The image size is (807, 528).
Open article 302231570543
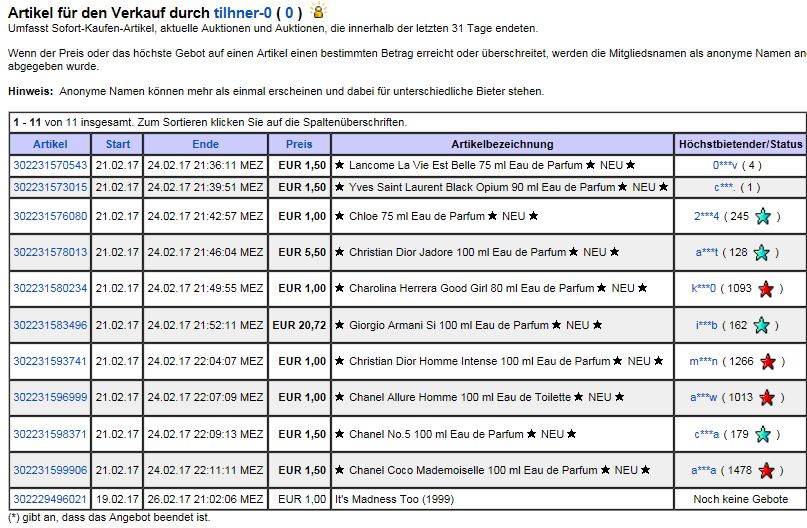click(50, 165)
